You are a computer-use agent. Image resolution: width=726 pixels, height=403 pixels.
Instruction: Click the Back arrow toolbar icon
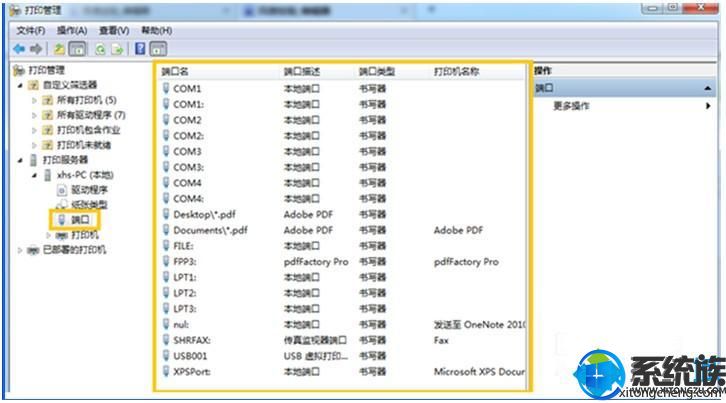19,49
